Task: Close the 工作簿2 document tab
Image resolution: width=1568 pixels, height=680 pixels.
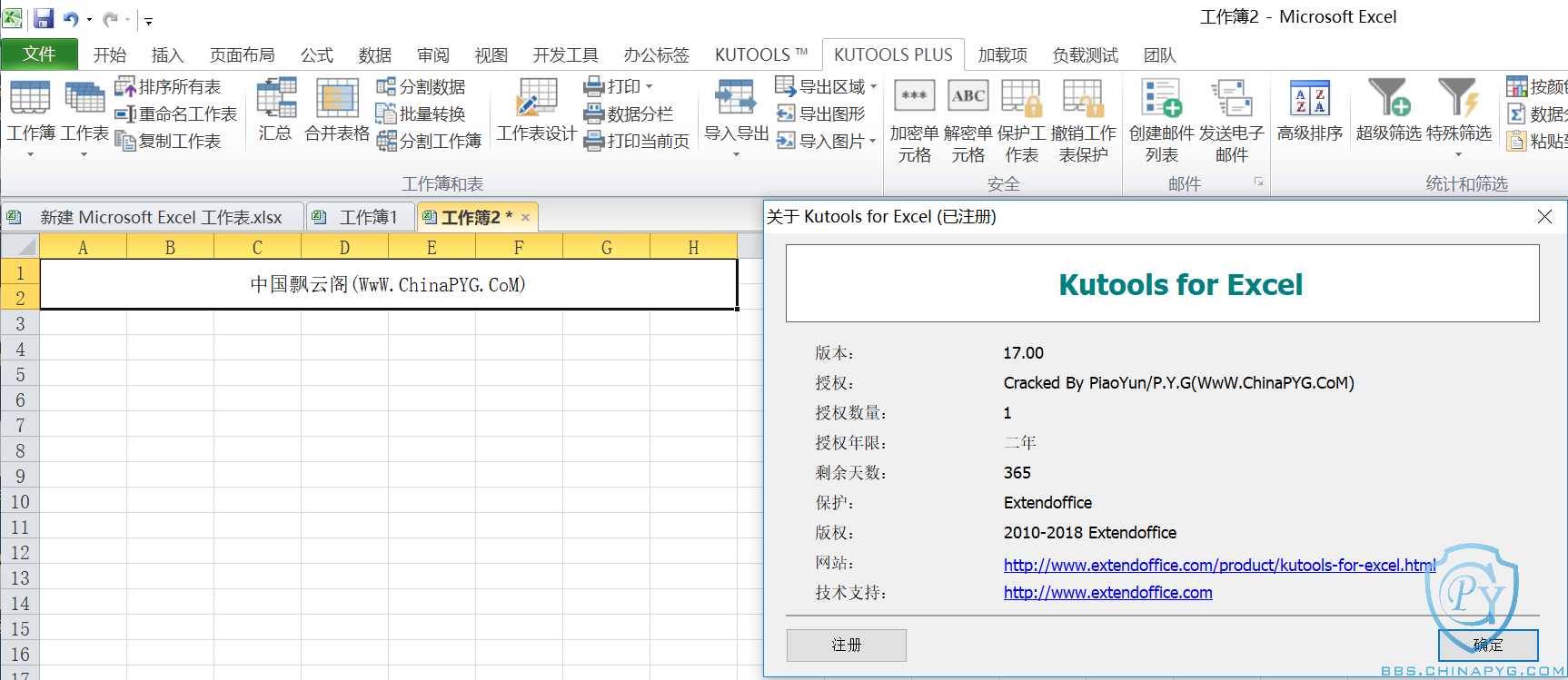Action: pyautogui.click(x=525, y=218)
